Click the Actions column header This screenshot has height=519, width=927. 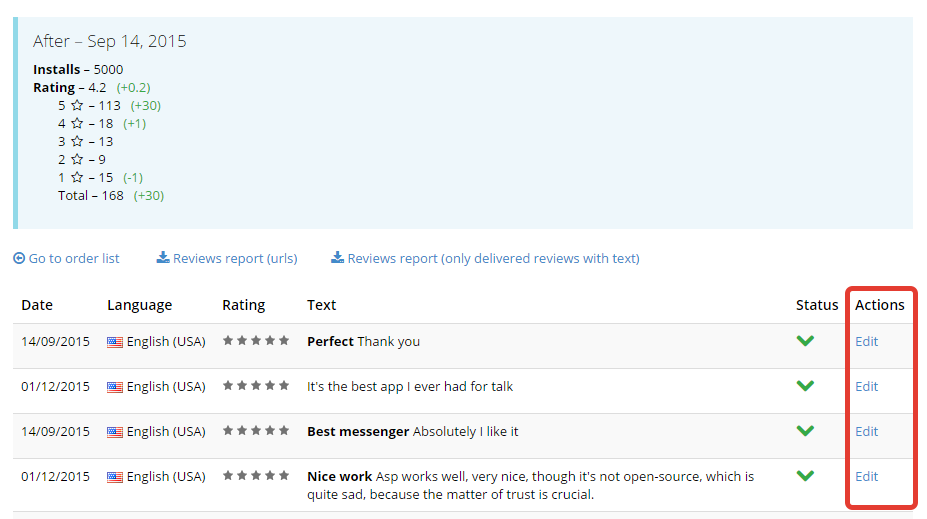click(x=880, y=305)
